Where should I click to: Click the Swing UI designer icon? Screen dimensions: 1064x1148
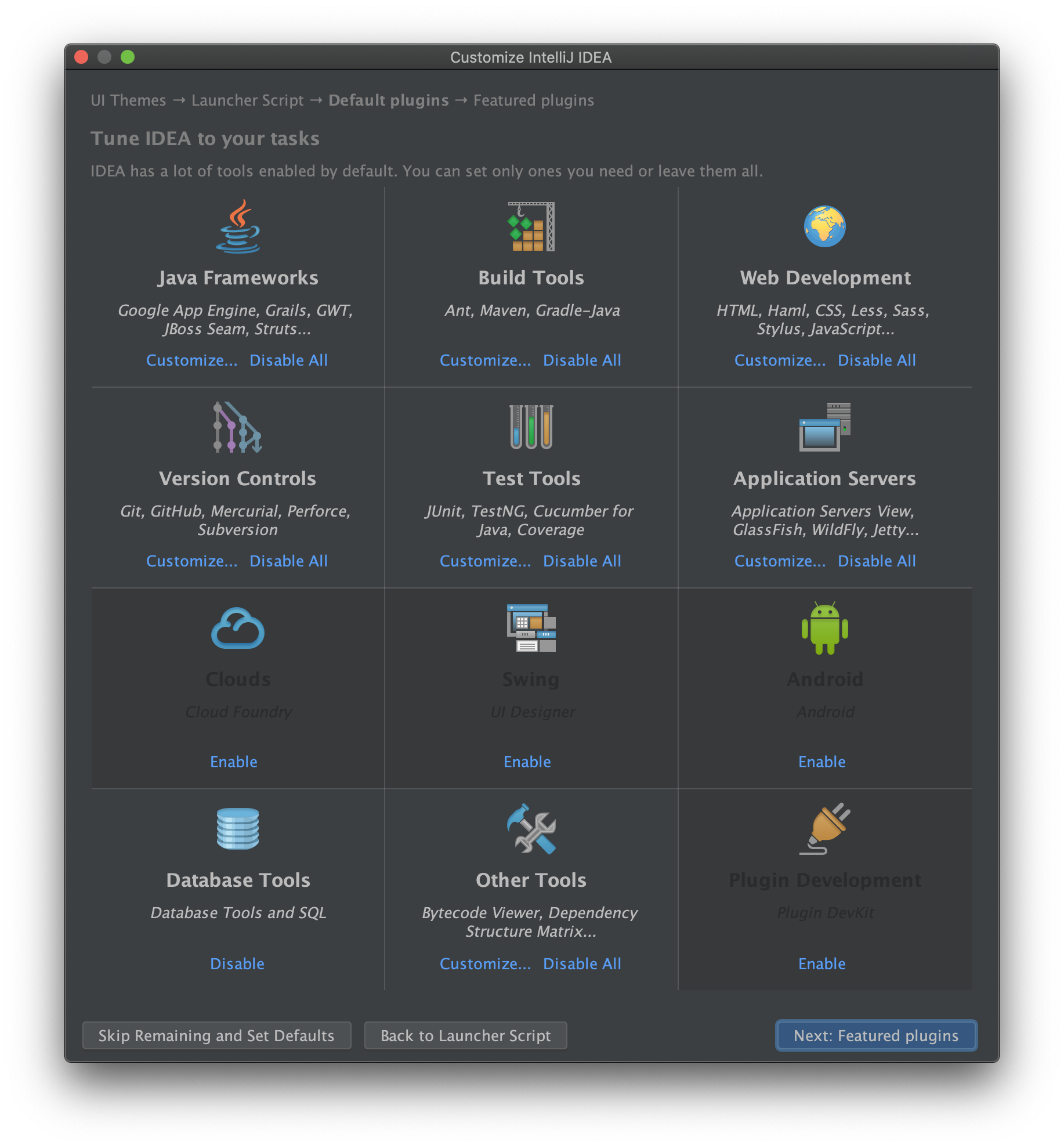(531, 628)
